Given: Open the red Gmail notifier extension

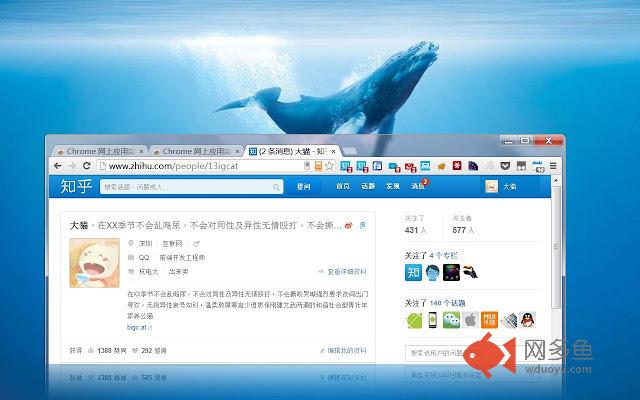Looking at the screenshot, I should pos(410,166).
